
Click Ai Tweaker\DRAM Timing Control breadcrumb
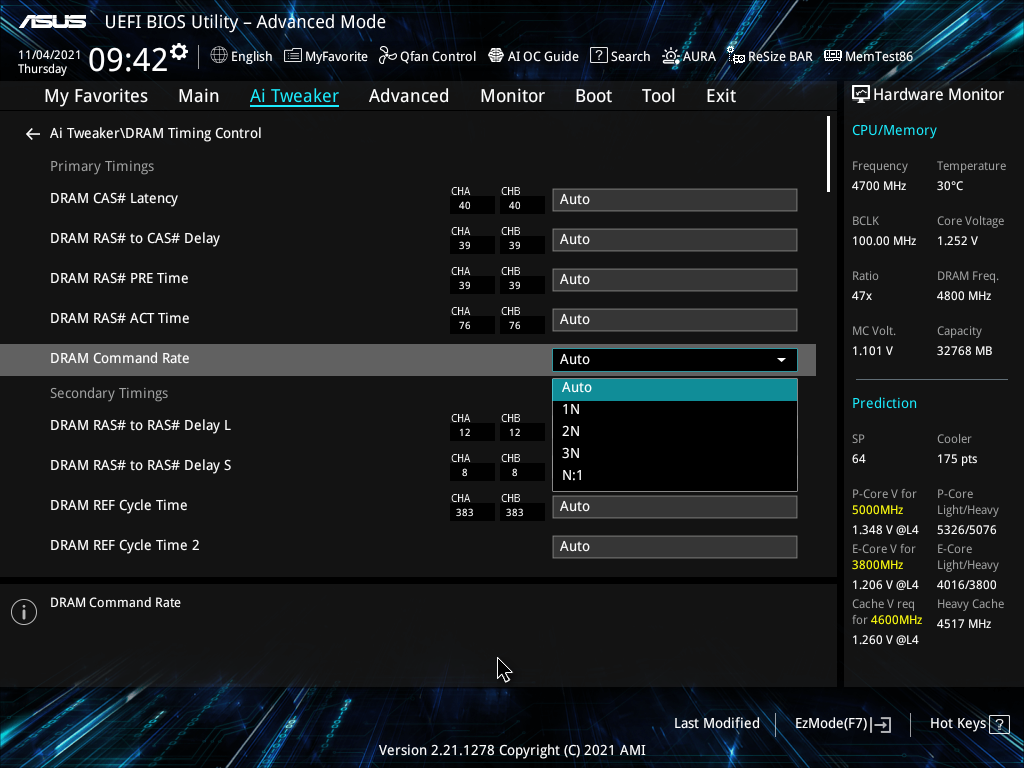(155, 133)
